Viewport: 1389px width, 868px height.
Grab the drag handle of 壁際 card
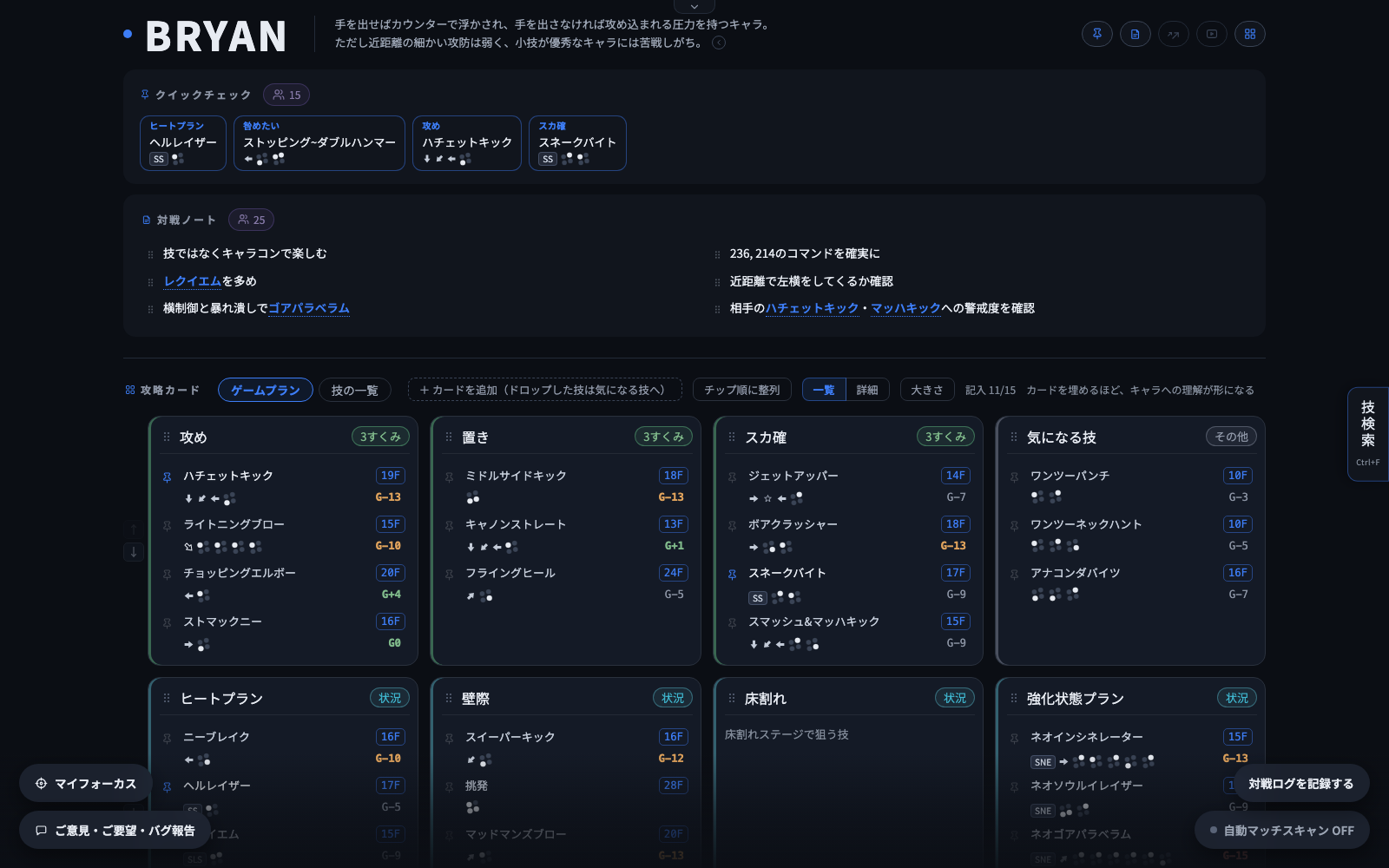(x=449, y=699)
